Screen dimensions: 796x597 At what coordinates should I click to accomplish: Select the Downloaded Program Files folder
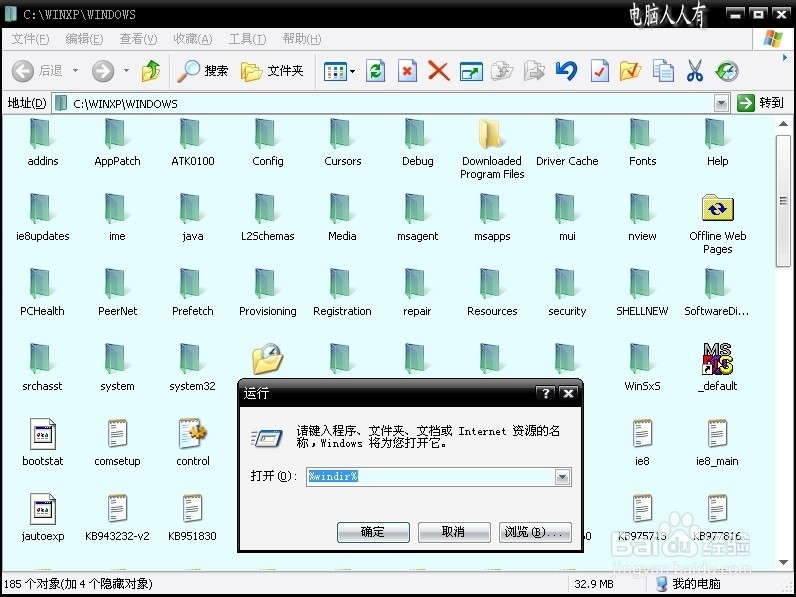click(x=492, y=148)
